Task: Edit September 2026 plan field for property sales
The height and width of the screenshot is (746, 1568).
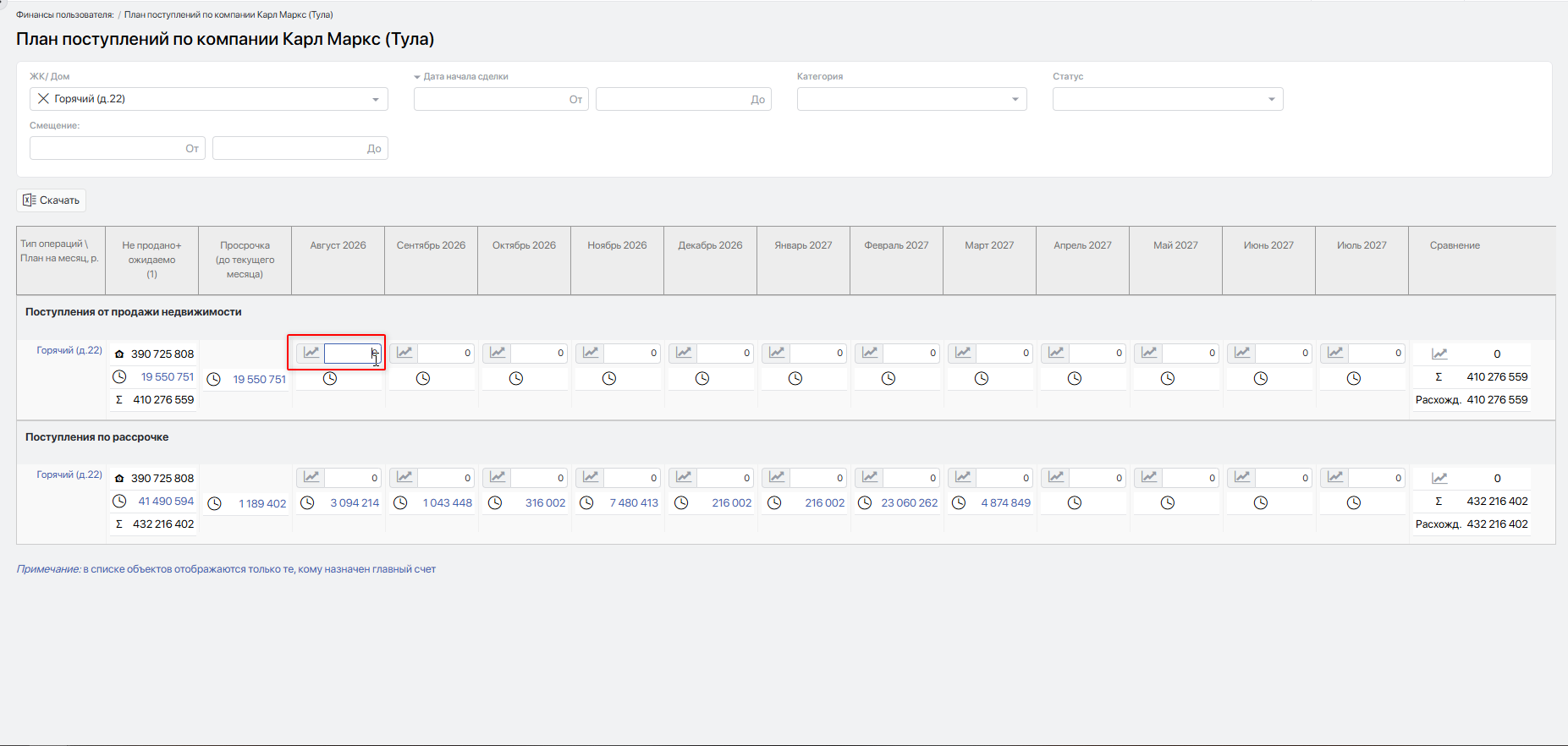Action: 446,353
